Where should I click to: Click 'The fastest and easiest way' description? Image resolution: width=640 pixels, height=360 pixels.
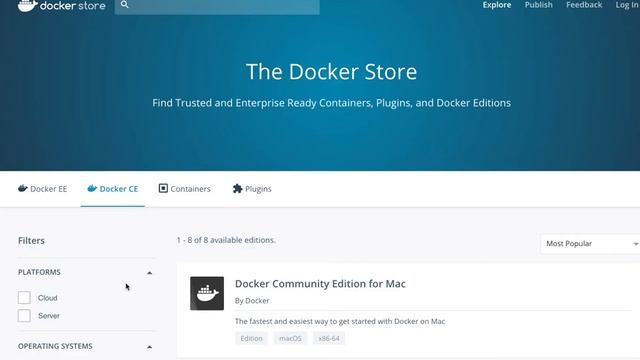click(x=340, y=322)
